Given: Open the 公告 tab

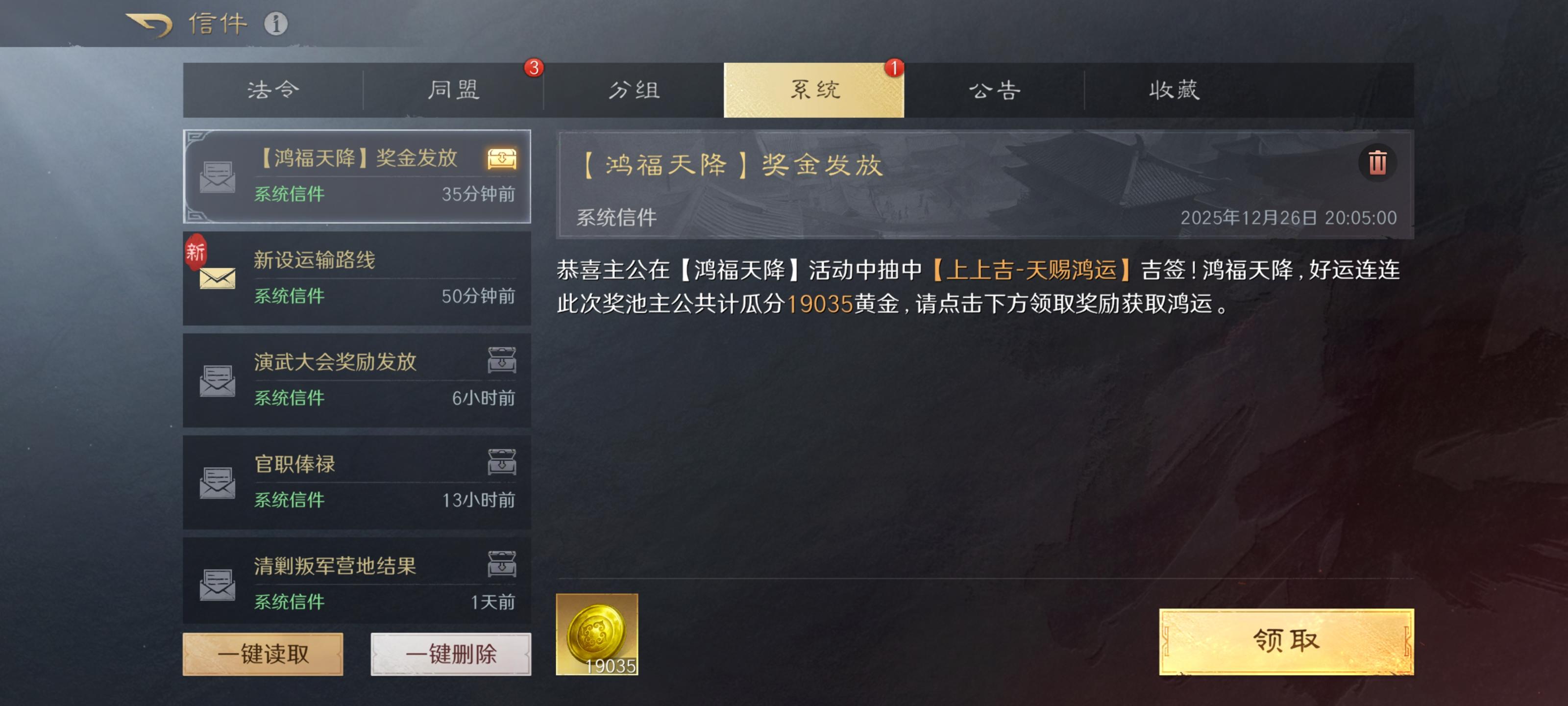Looking at the screenshot, I should pos(994,90).
